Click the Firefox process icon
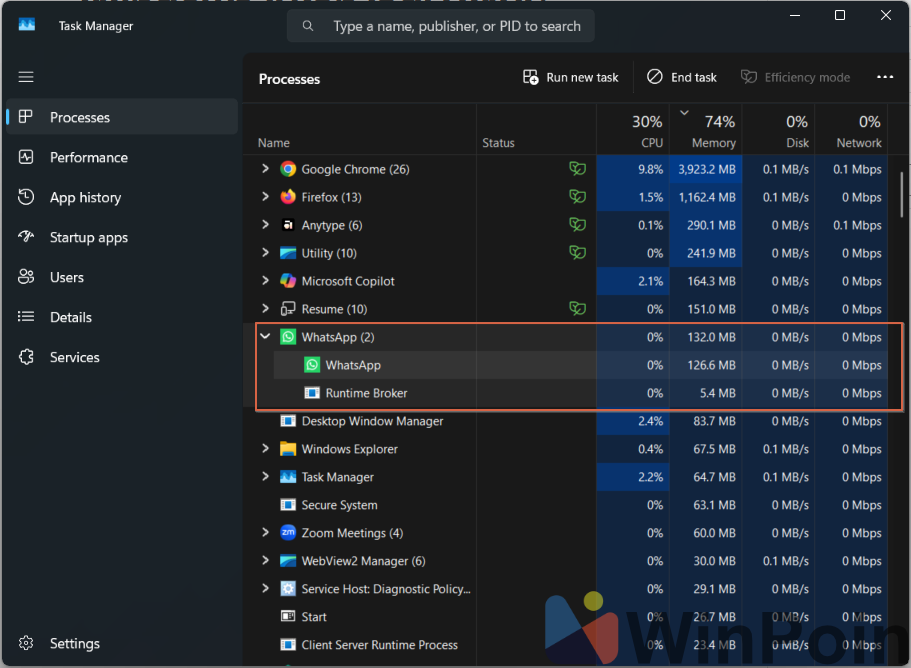 288,197
